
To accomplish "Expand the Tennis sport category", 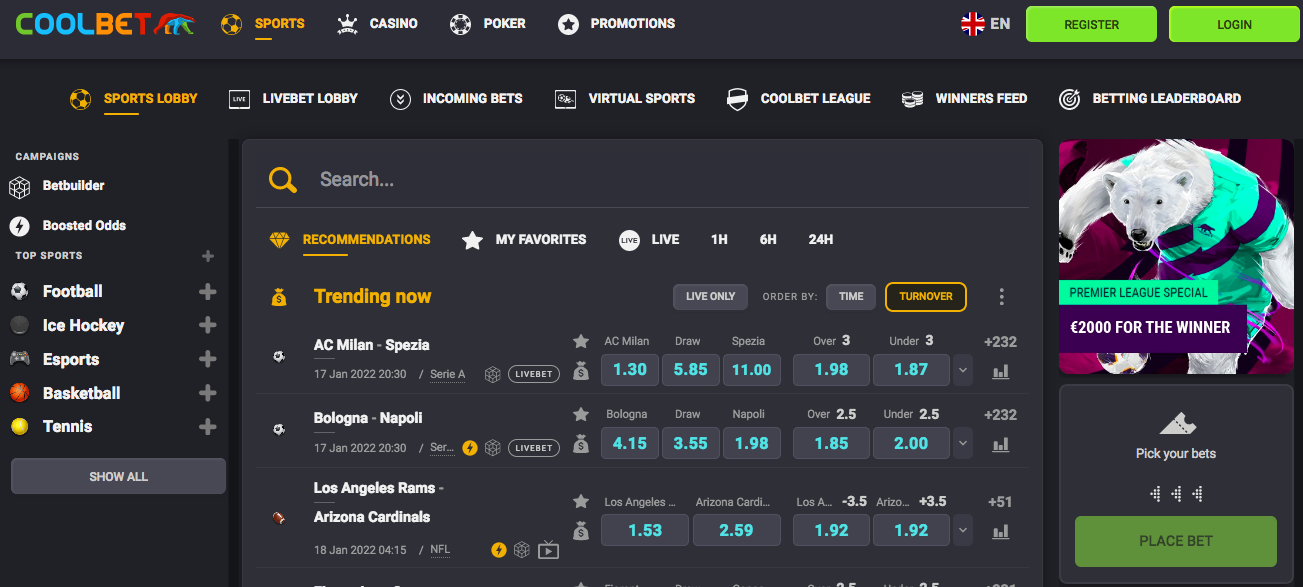I will tap(208, 427).
